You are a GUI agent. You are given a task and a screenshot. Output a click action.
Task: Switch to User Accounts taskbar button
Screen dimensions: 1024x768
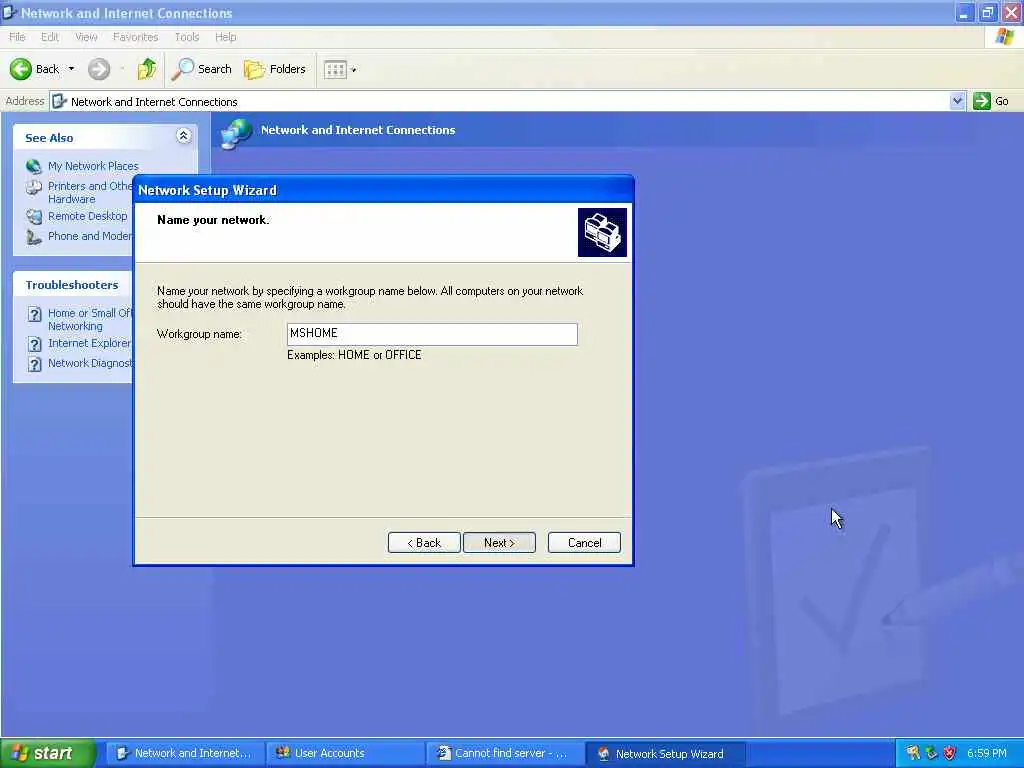(345, 753)
